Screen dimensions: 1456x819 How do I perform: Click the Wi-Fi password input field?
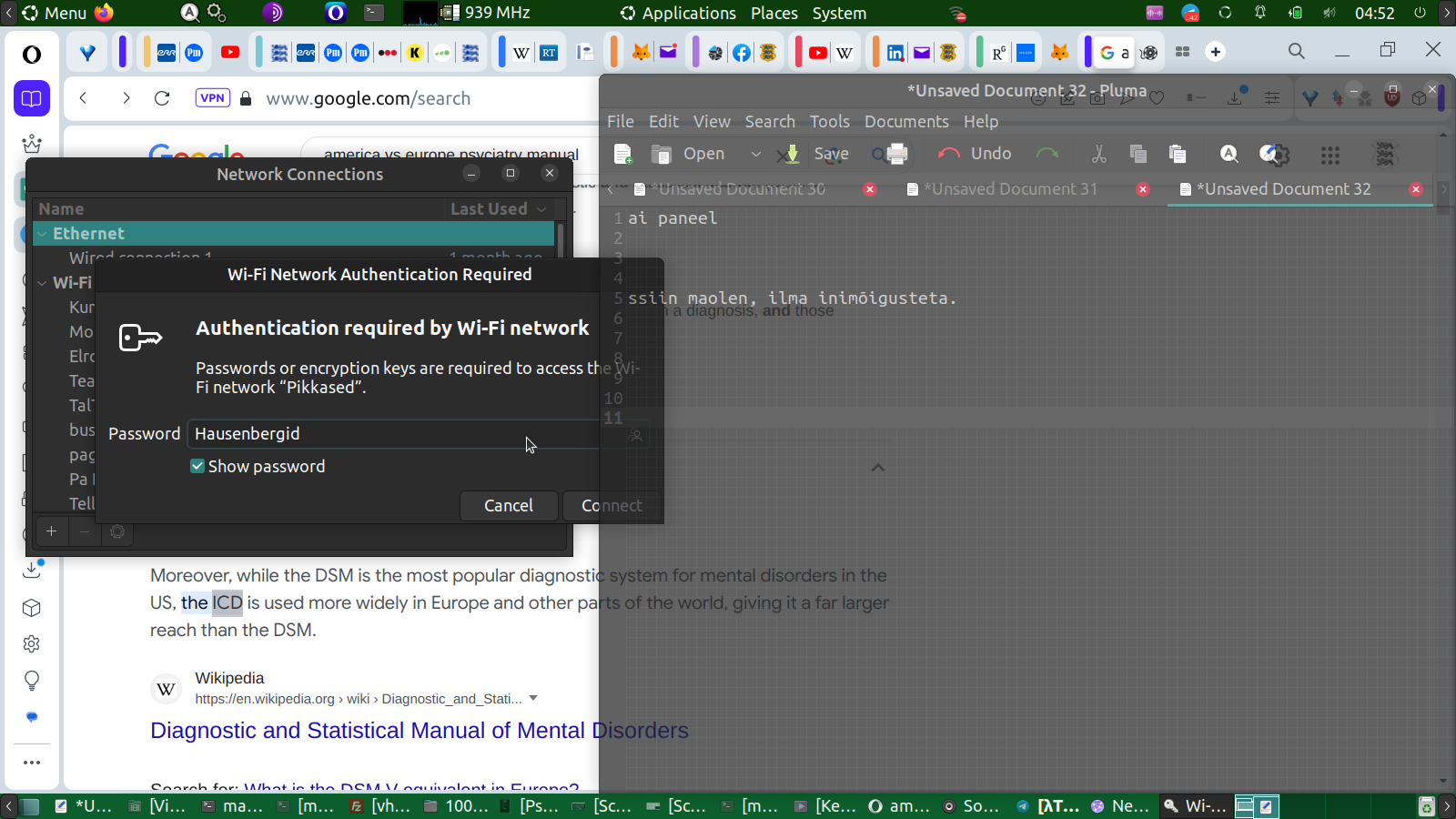click(x=391, y=434)
